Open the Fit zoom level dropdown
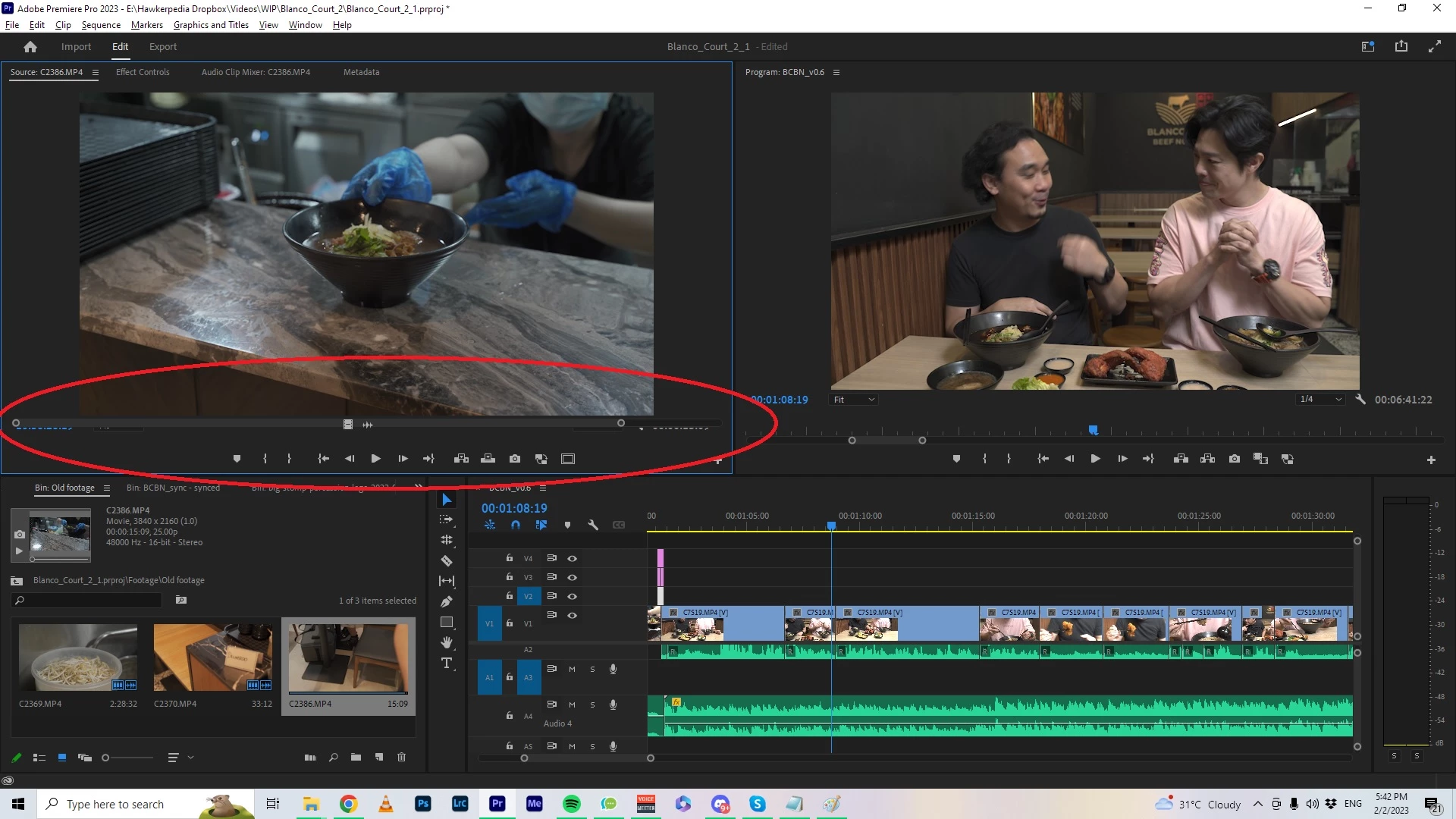This screenshot has width=1456, height=819. pyautogui.click(x=854, y=400)
